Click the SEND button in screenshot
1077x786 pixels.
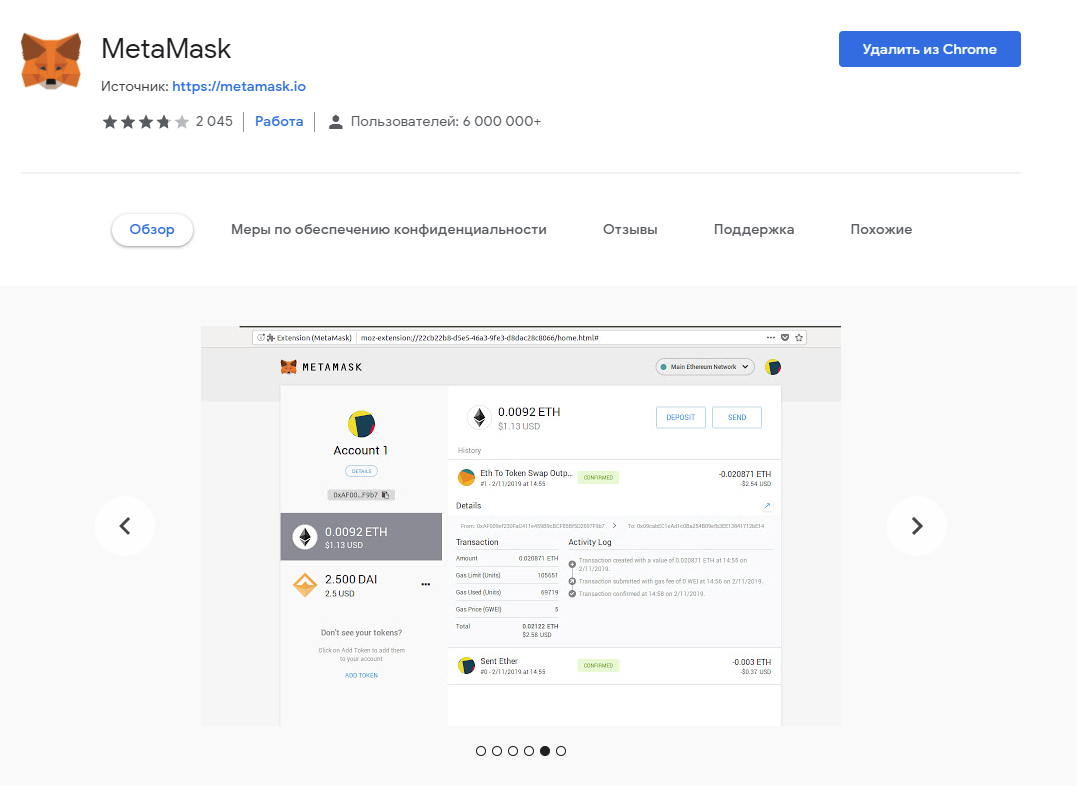737,417
